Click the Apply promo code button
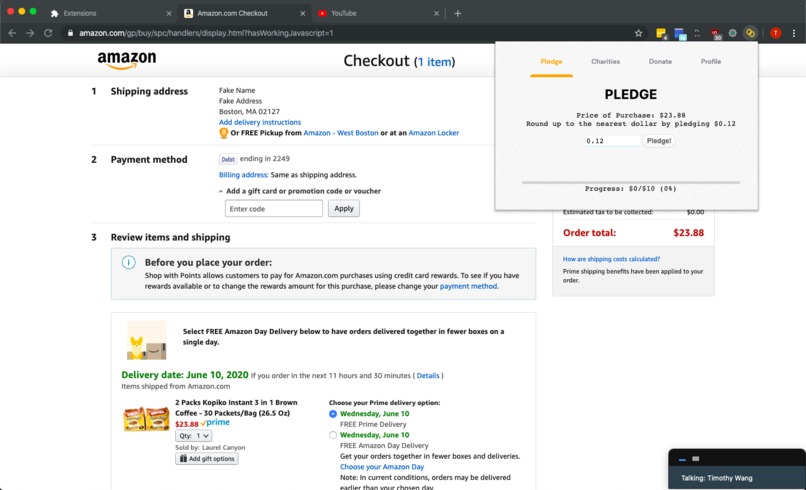806x490 pixels. pyautogui.click(x=344, y=208)
